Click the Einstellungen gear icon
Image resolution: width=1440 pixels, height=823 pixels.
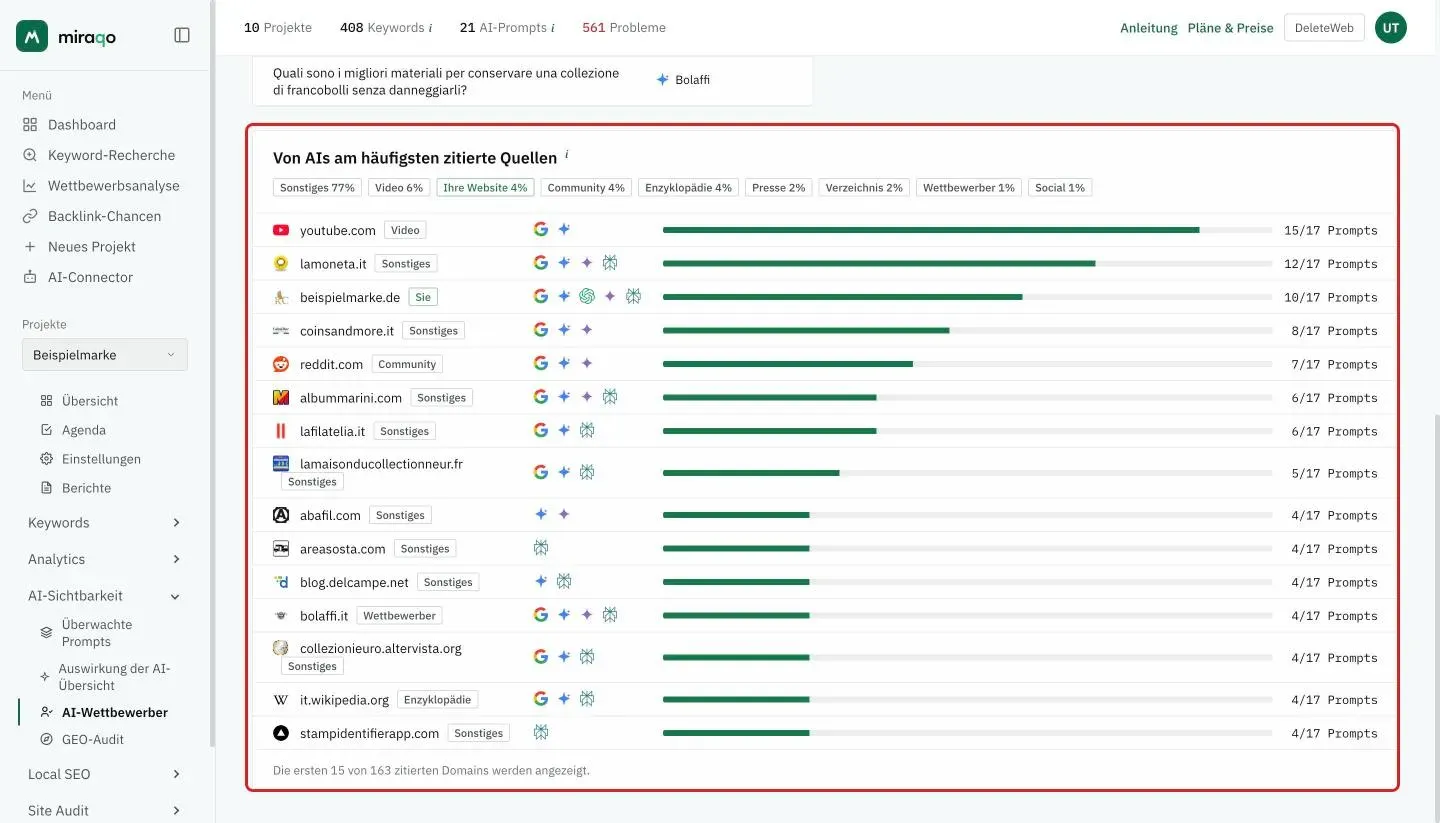(x=46, y=459)
